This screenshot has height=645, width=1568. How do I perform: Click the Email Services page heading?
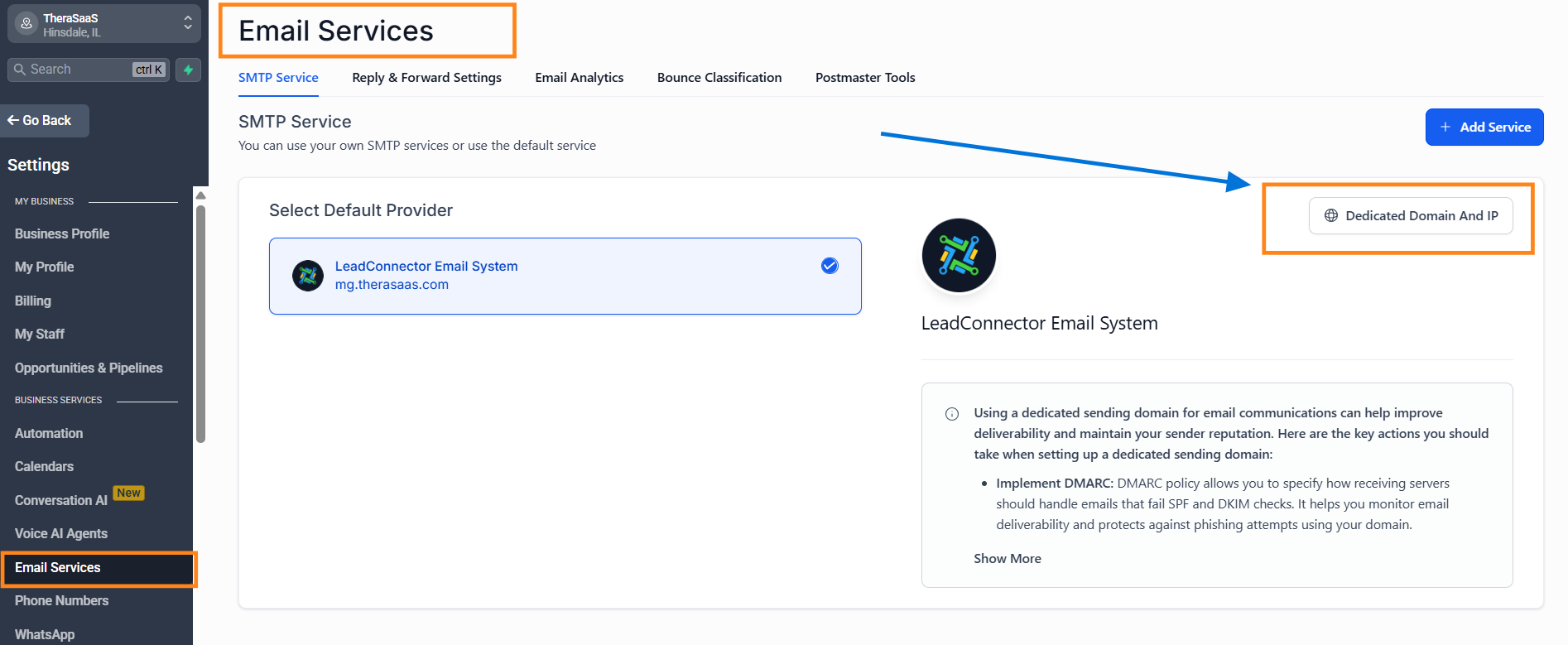click(x=336, y=31)
